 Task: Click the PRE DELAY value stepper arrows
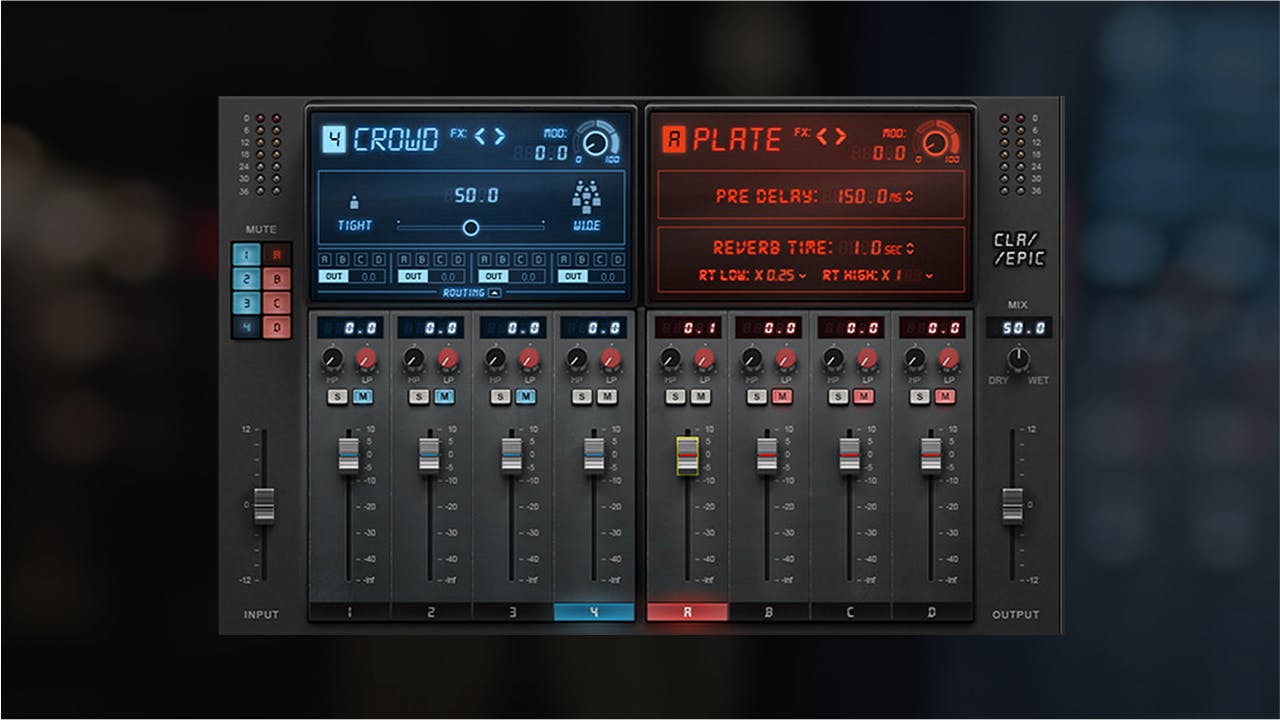click(x=910, y=196)
